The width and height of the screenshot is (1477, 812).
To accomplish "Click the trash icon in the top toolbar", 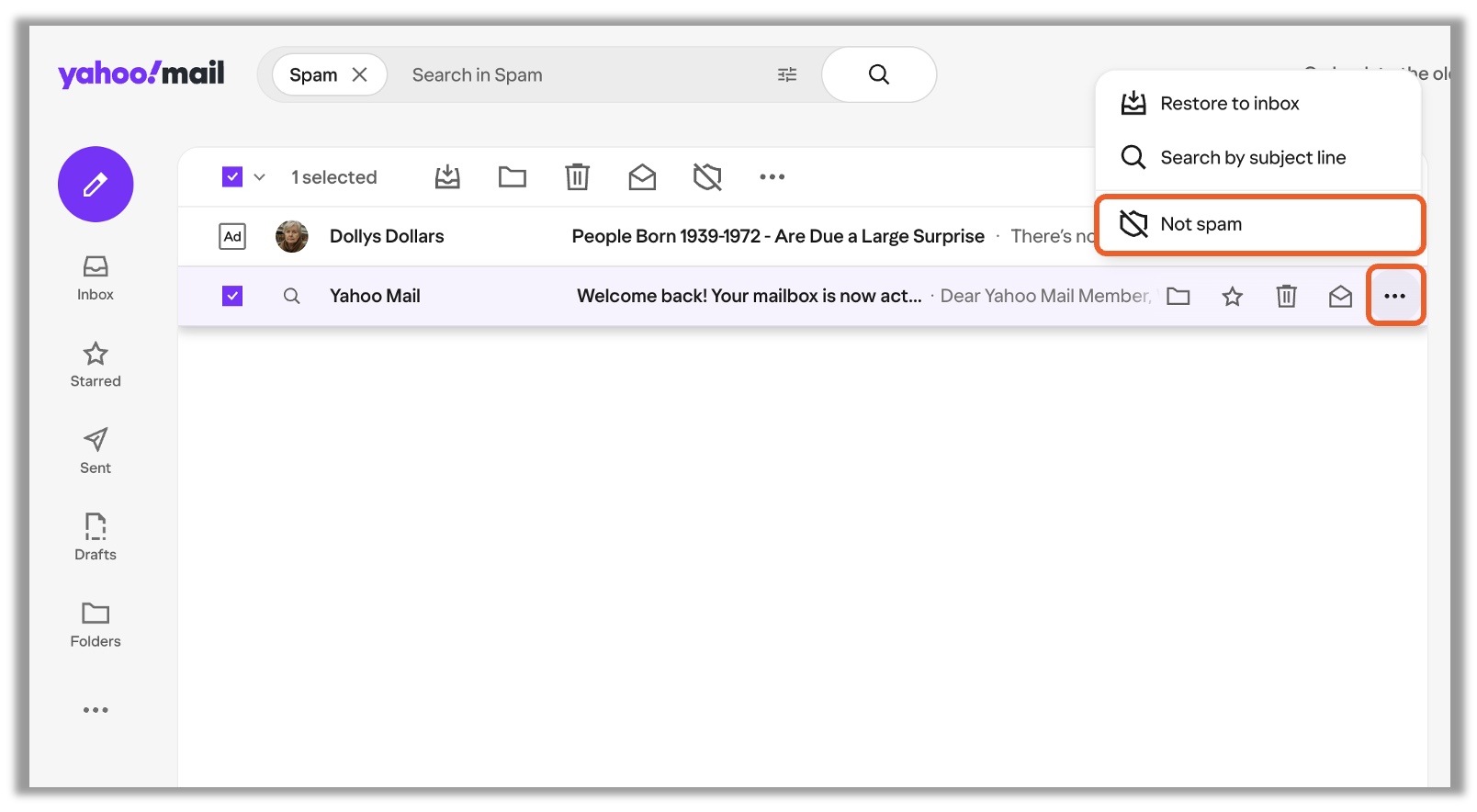I will 577,176.
